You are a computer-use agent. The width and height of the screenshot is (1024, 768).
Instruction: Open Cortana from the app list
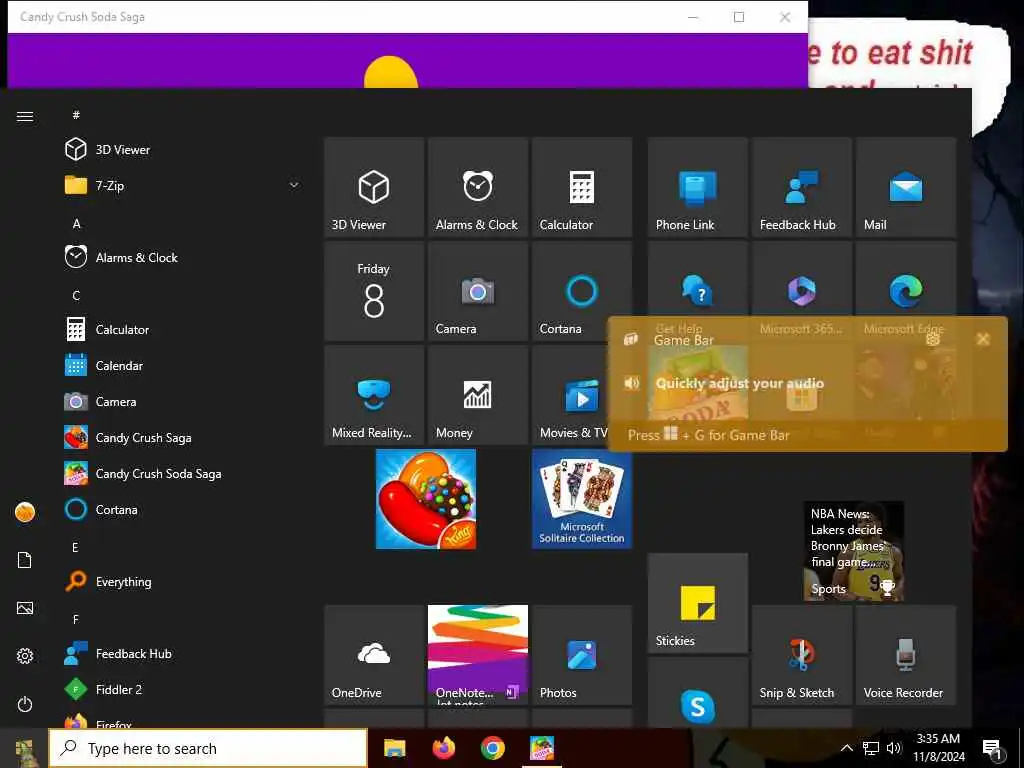[x=183, y=509]
